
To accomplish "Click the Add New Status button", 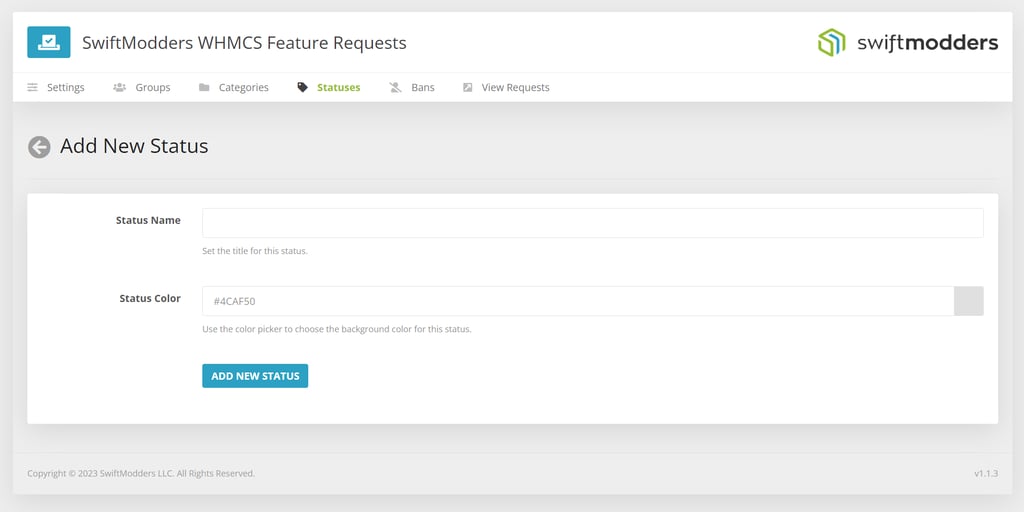I will click(255, 376).
